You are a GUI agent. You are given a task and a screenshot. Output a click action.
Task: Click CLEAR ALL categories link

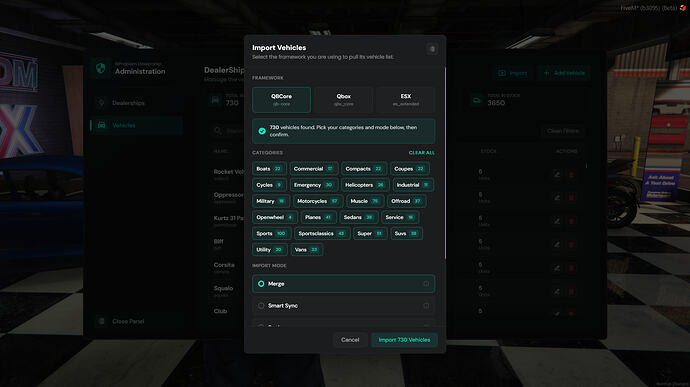click(x=422, y=153)
